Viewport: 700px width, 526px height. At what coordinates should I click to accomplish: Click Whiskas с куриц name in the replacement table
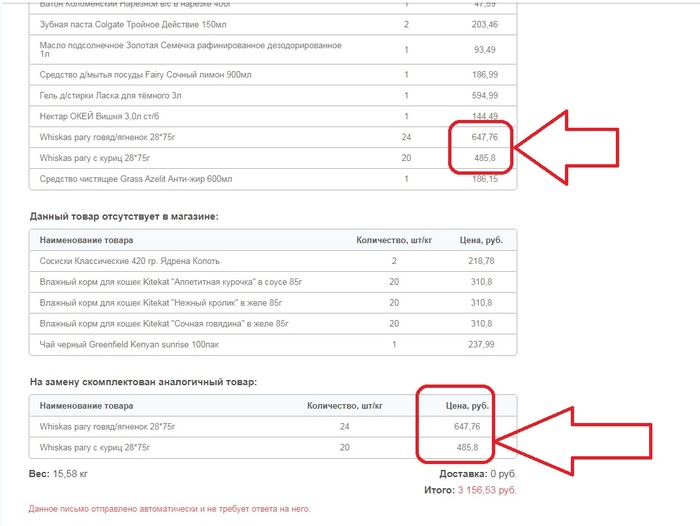point(95,447)
